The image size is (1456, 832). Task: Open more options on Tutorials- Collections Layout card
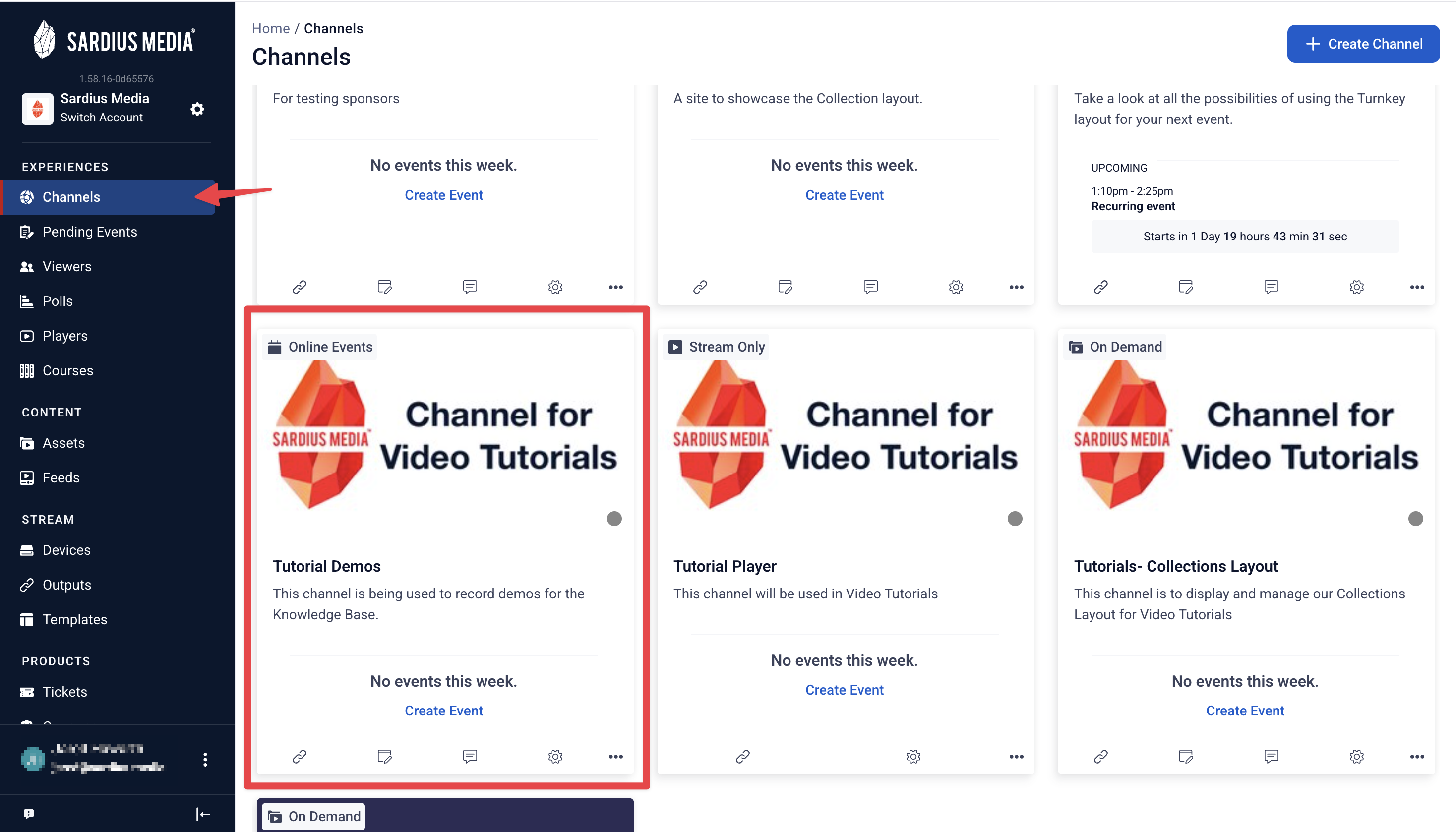1416,757
